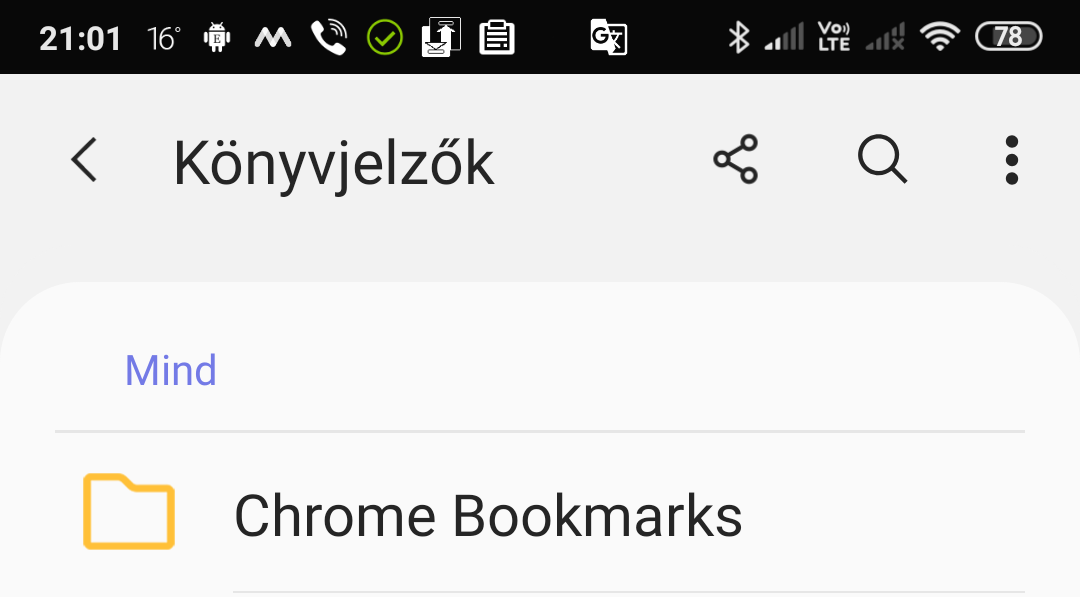Open the three-dot more options menu
Screen dimensions: 1080x597
click(x=1012, y=160)
